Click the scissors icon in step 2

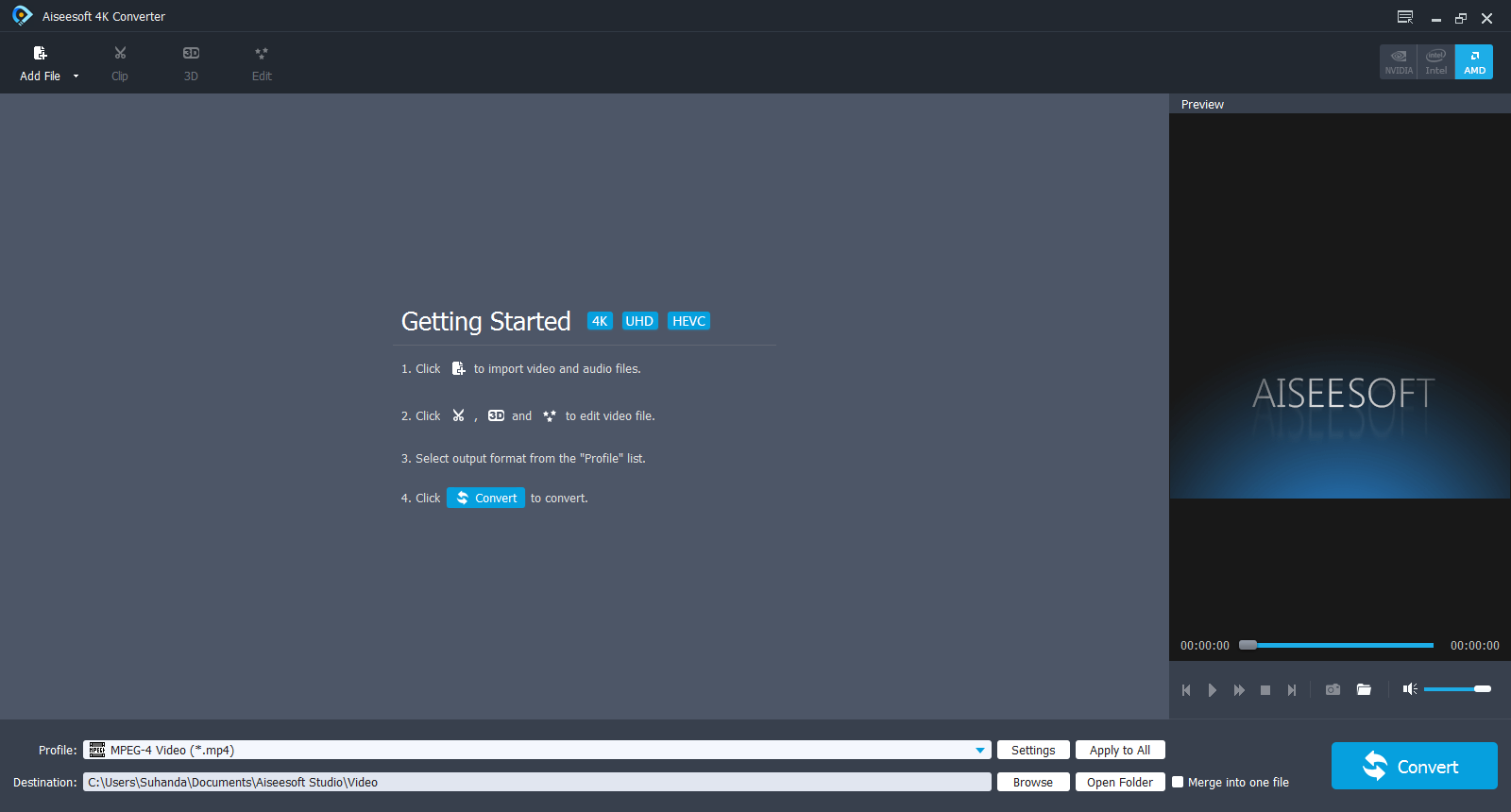point(458,415)
